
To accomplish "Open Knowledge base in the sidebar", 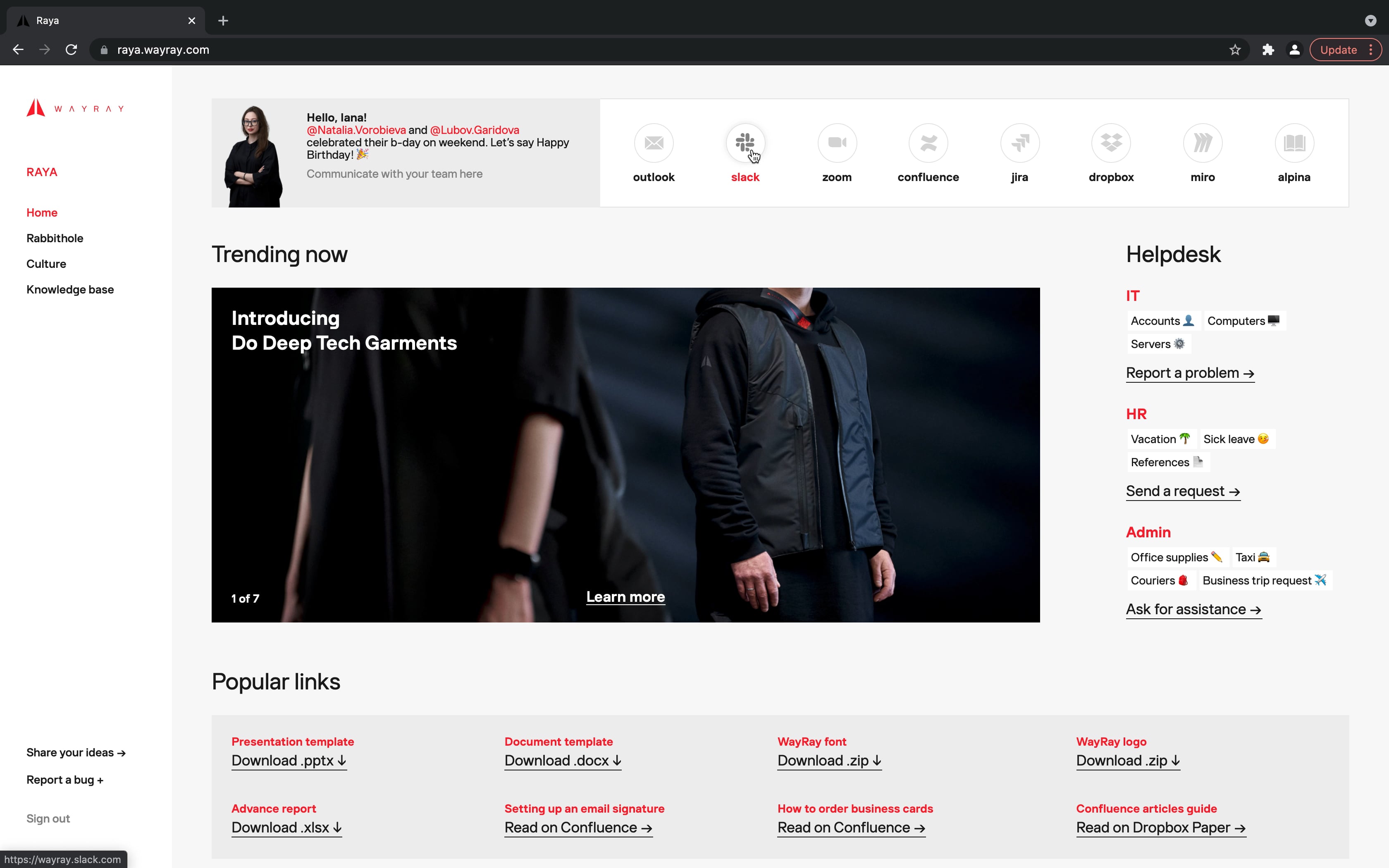I will tap(70, 289).
